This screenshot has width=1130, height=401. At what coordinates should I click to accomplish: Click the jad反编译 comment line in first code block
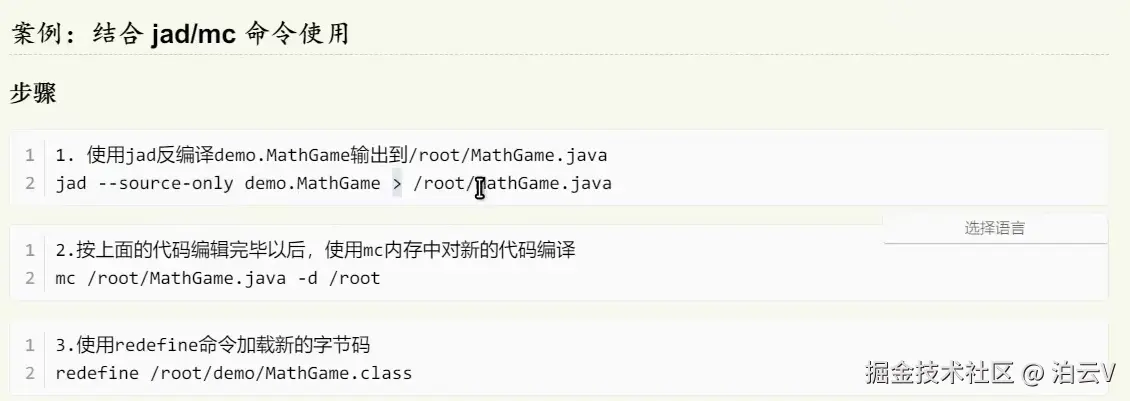coord(331,155)
